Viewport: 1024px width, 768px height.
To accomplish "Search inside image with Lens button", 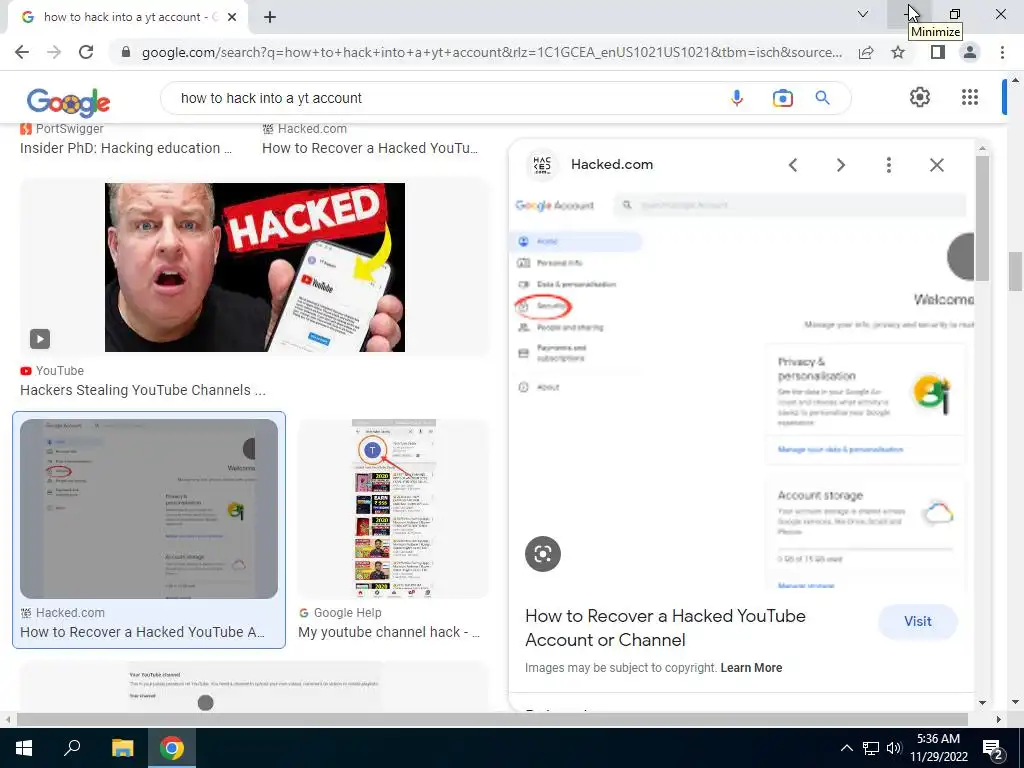I will pyautogui.click(x=543, y=554).
